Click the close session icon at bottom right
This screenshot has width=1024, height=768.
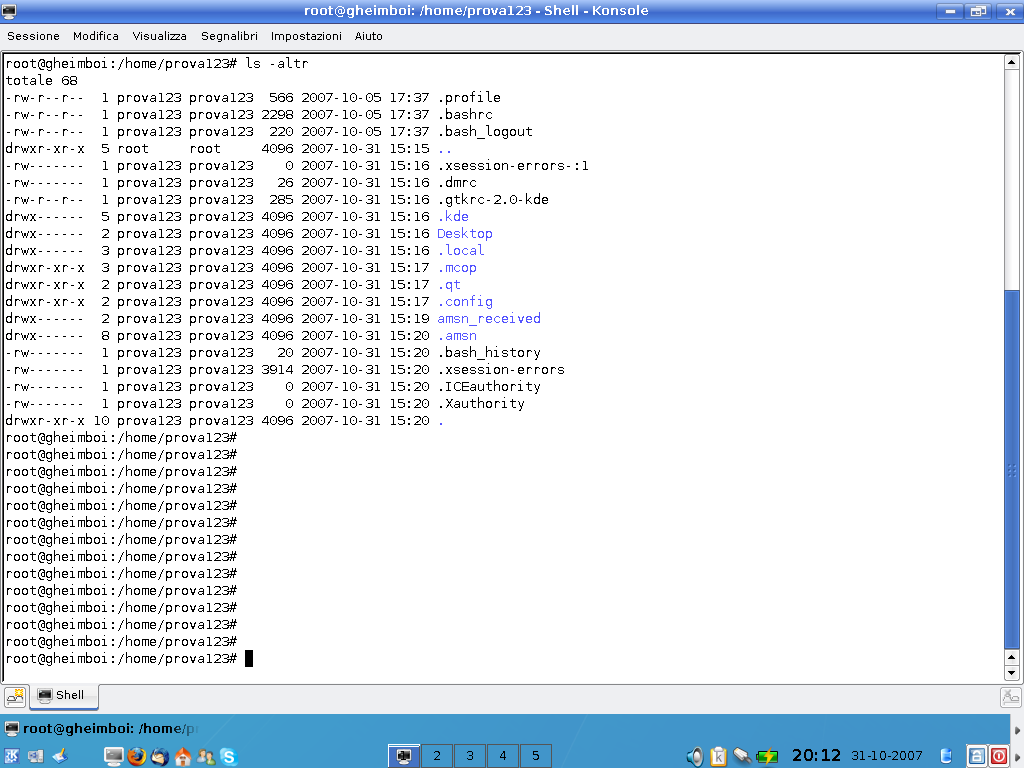click(x=1010, y=697)
